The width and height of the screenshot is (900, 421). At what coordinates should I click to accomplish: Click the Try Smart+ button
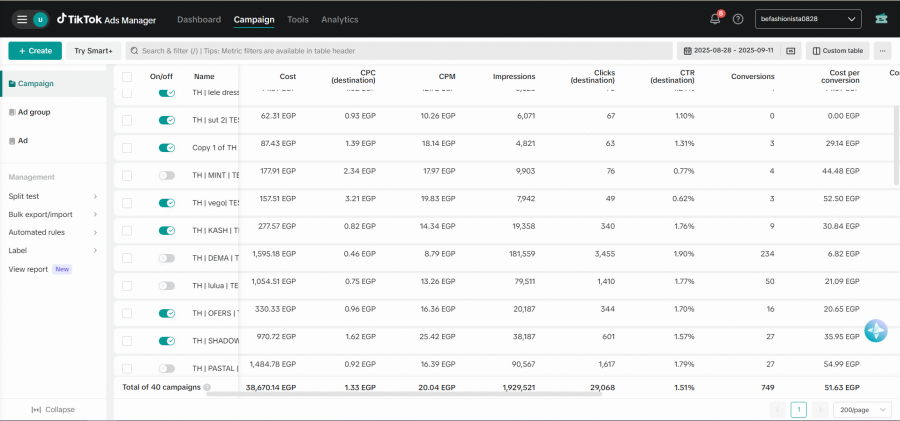[94, 51]
